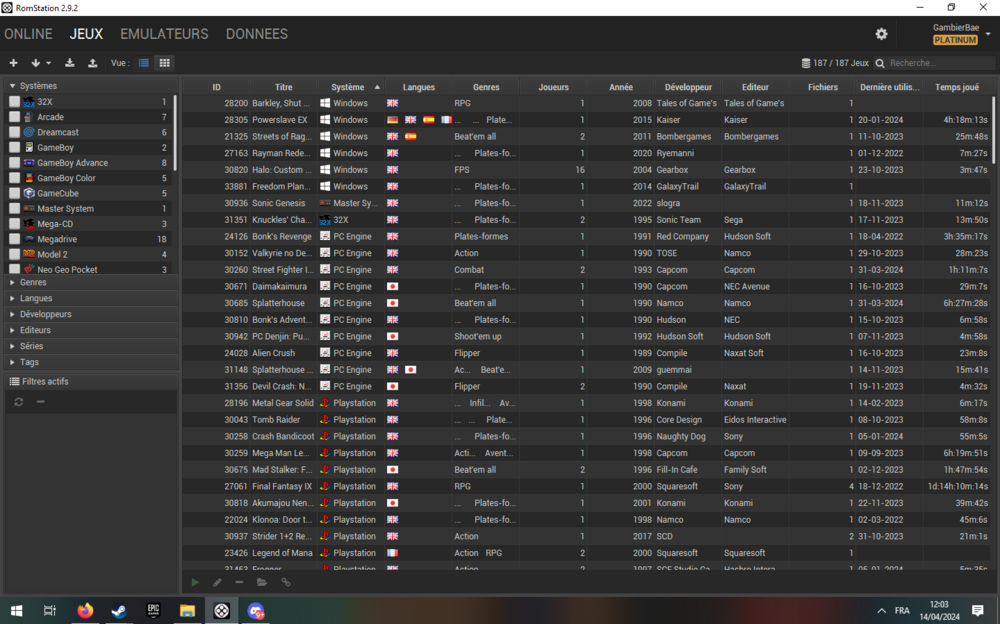Check the Dreamcast system checkbox

click(x=13, y=132)
